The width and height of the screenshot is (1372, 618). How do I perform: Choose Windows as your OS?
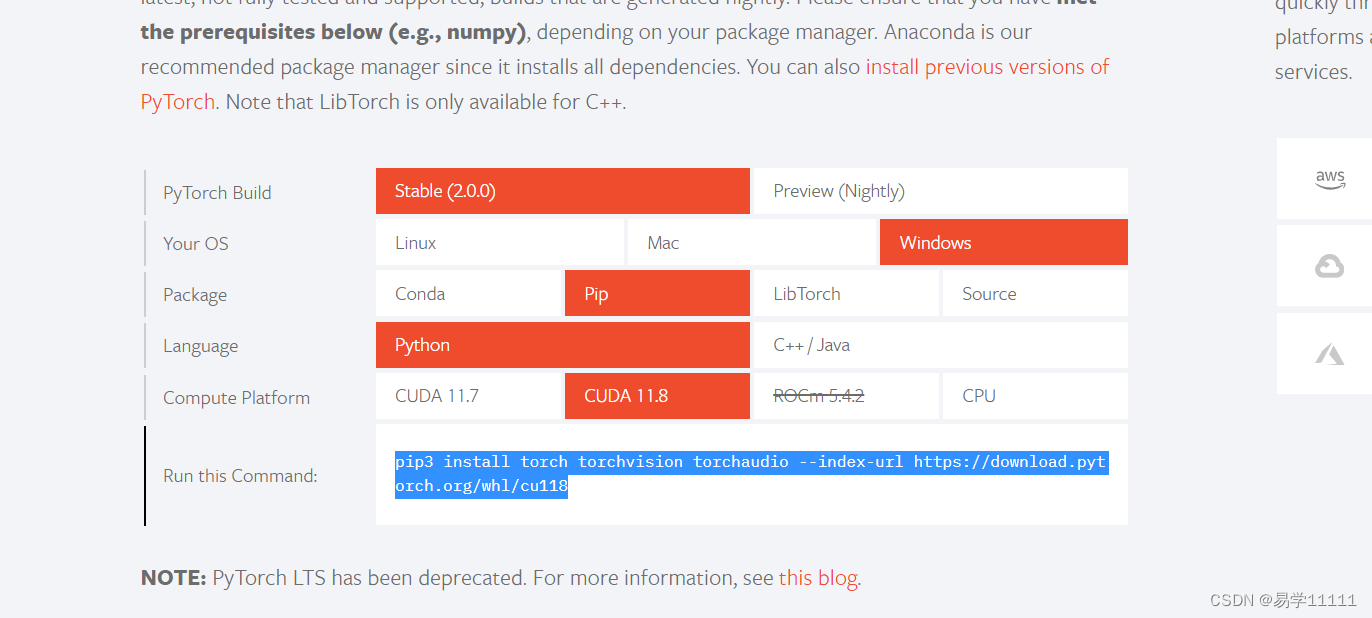(x=1004, y=243)
